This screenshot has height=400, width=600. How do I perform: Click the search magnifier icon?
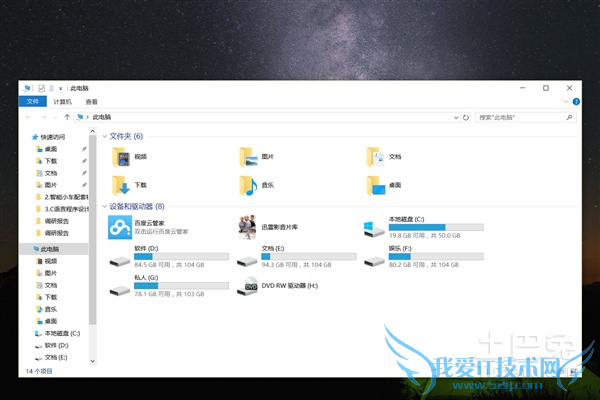click(569, 118)
